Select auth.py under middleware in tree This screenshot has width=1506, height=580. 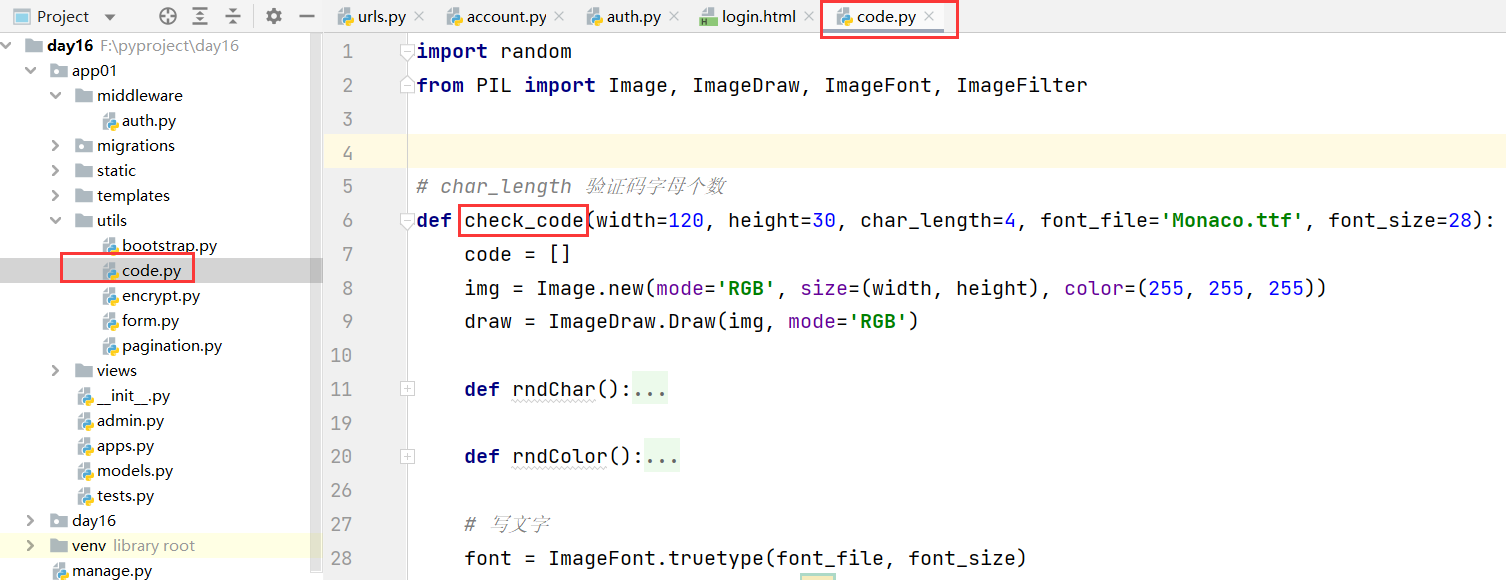pyautogui.click(x=149, y=121)
